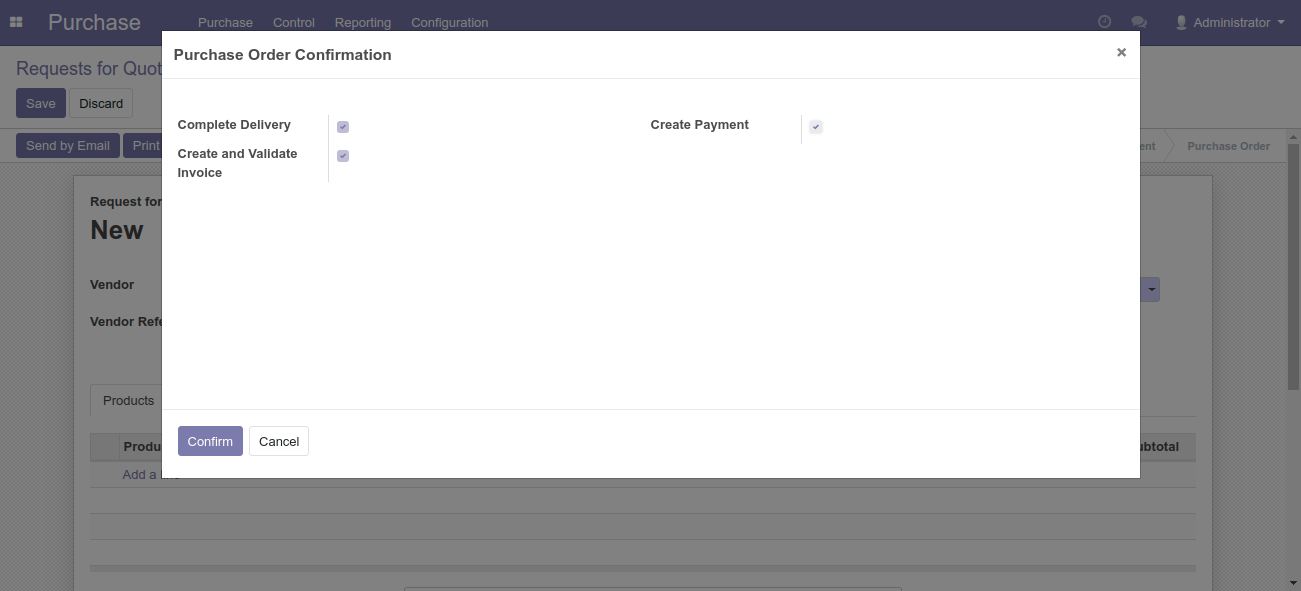This screenshot has width=1301, height=591.
Task: Click the Discard button
Action: pyautogui.click(x=101, y=103)
